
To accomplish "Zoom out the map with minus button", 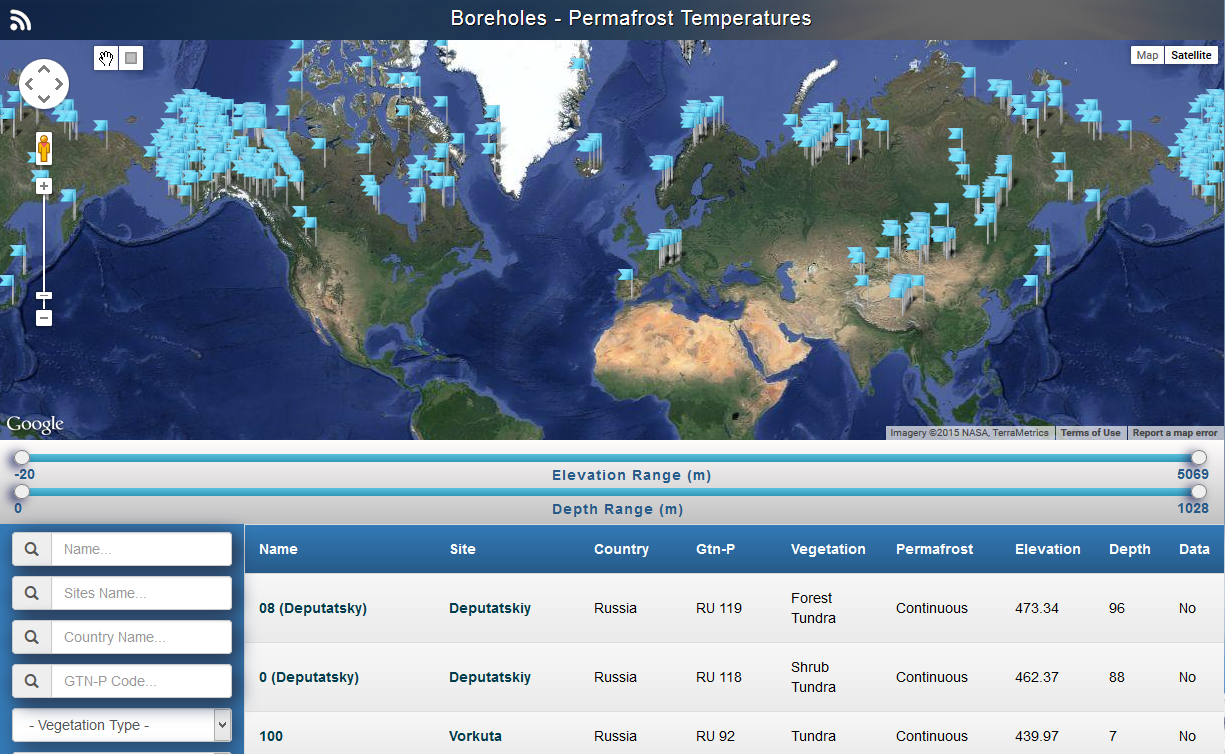I will (44, 318).
